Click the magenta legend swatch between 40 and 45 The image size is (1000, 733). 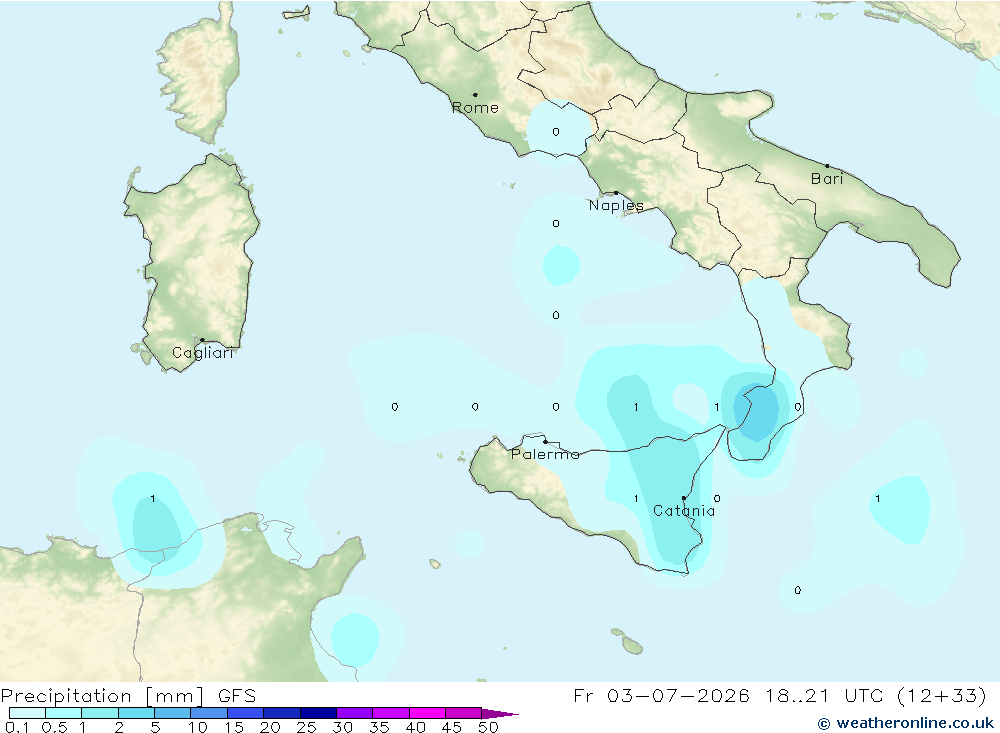coord(427,713)
